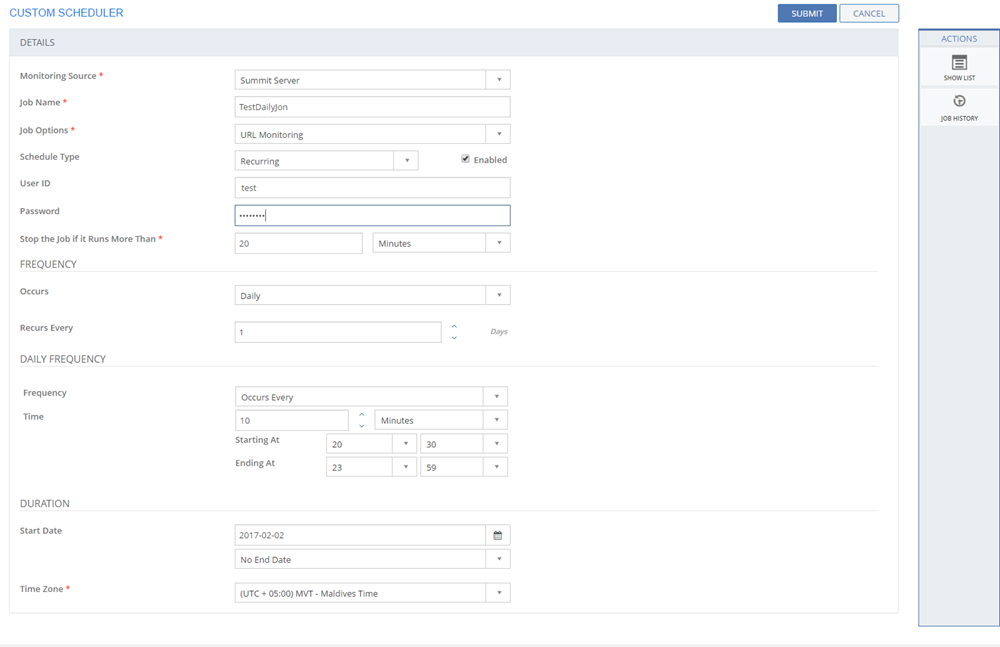Viewport: 1000px width, 647px height.
Task: Increase the Recurs Every days value
Action: coord(454,326)
